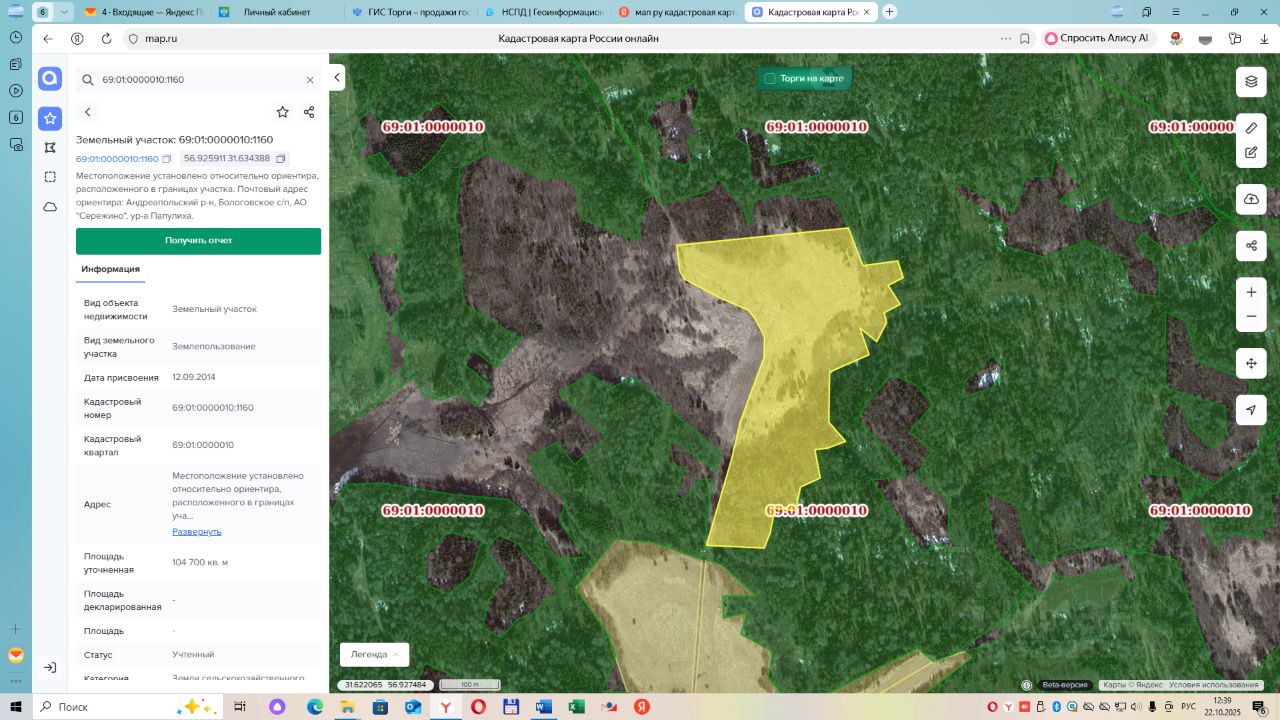Clear the search field with the X
The width and height of the screenshot is (1280, 720).
310,80
